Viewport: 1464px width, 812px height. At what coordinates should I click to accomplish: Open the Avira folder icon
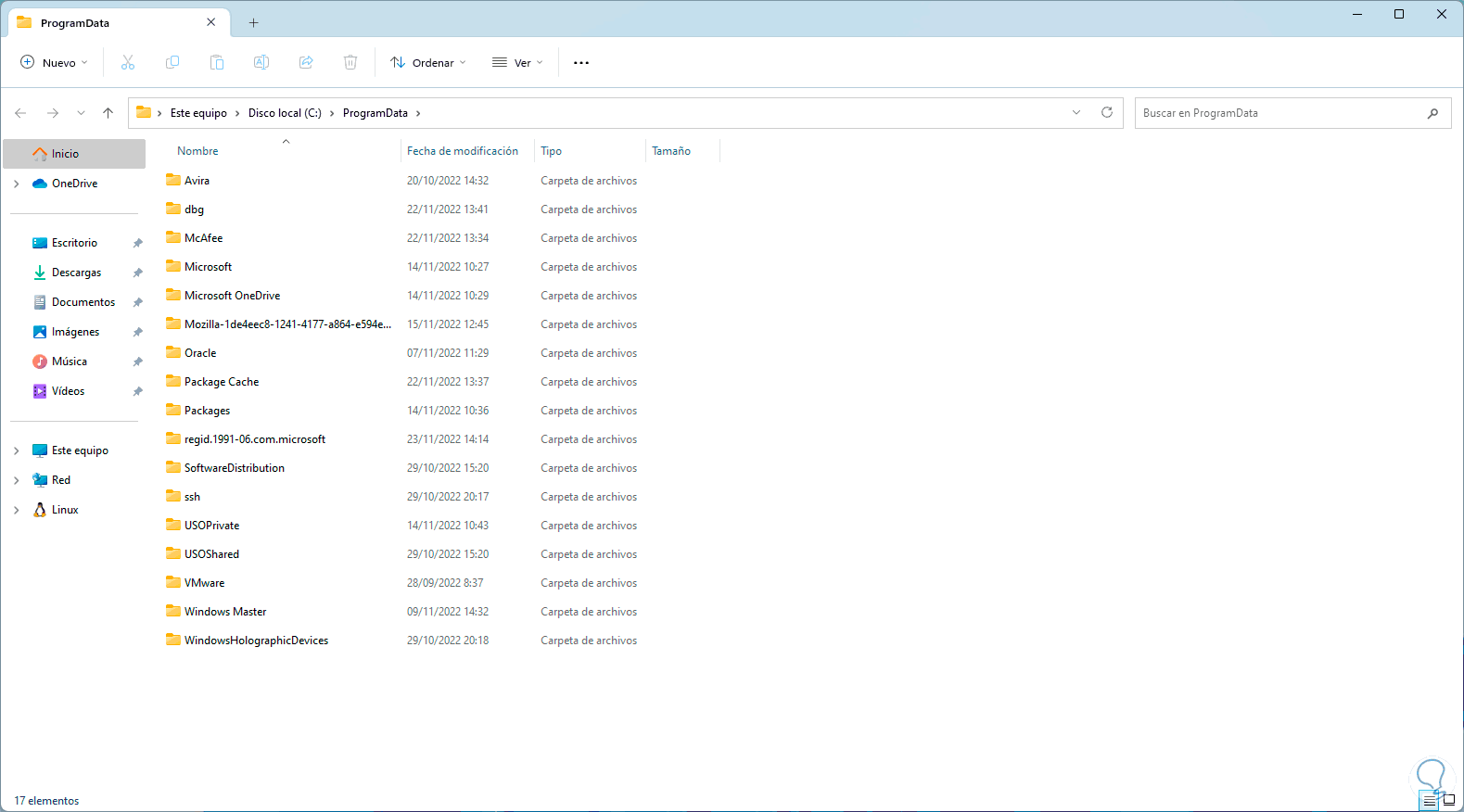click(x=173, y=180)
